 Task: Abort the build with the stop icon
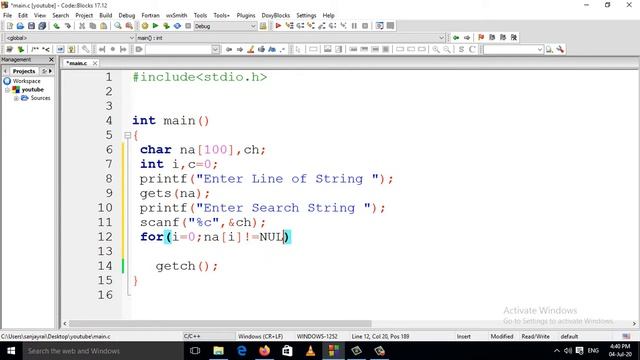188,26
